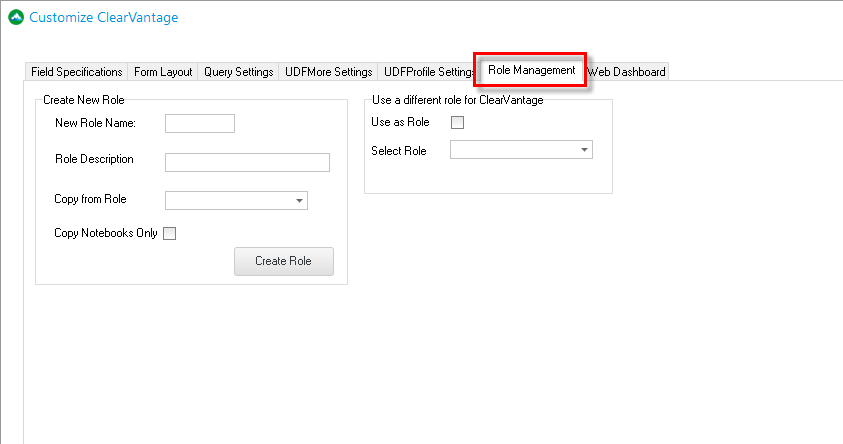
Task: Click the Create Role button
Action: pos(284,261)
